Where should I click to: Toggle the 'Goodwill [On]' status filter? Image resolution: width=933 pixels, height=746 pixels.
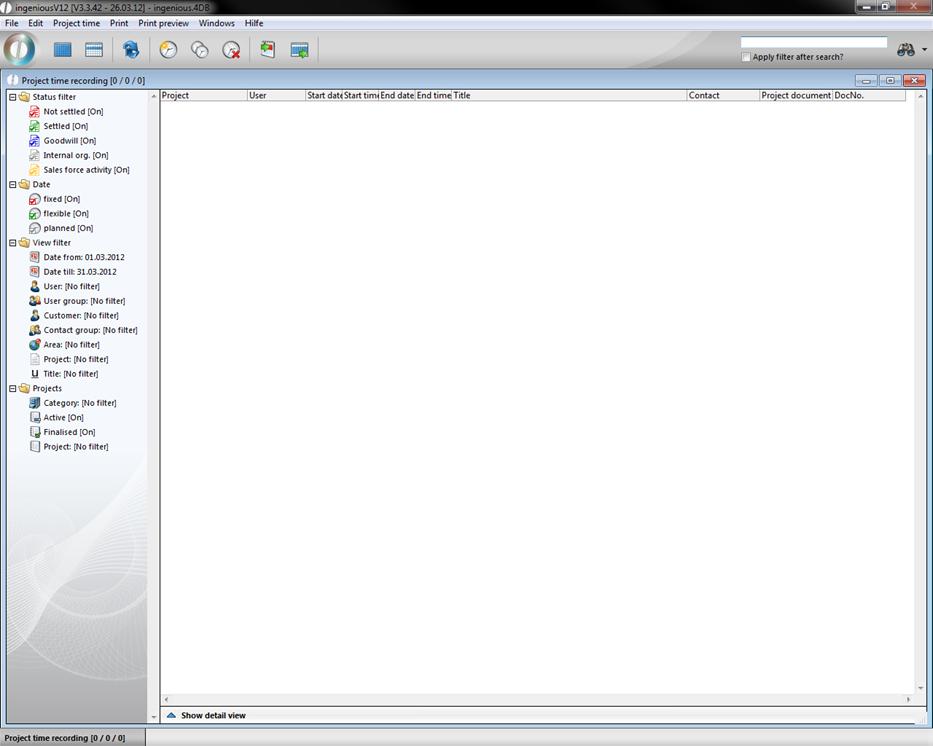(69, 141)
